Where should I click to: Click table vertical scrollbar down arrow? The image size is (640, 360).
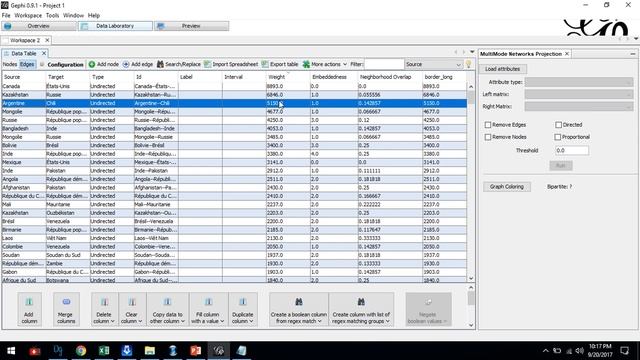(x=471, y=278)
